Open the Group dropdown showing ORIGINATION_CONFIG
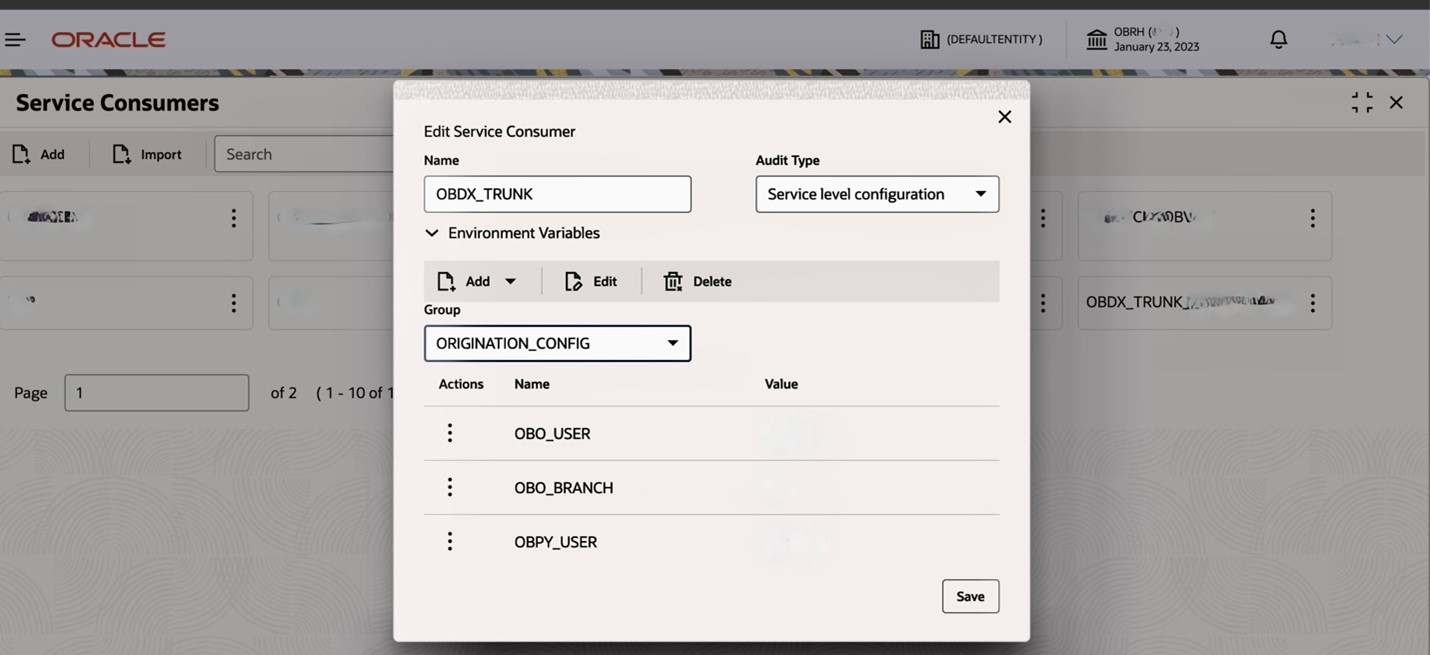 675,343
